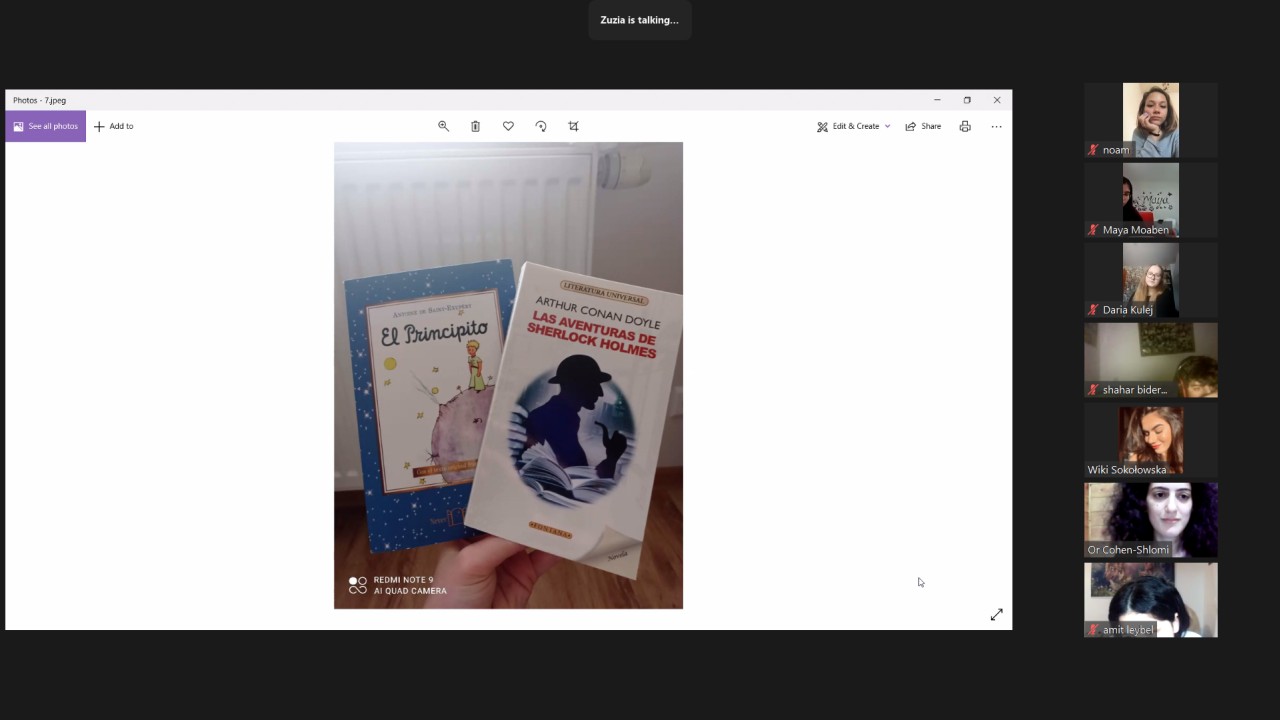Rotate the photo with the rotate icon
This screenshot has width=1280, height=720.
click(x=541, y=126)
